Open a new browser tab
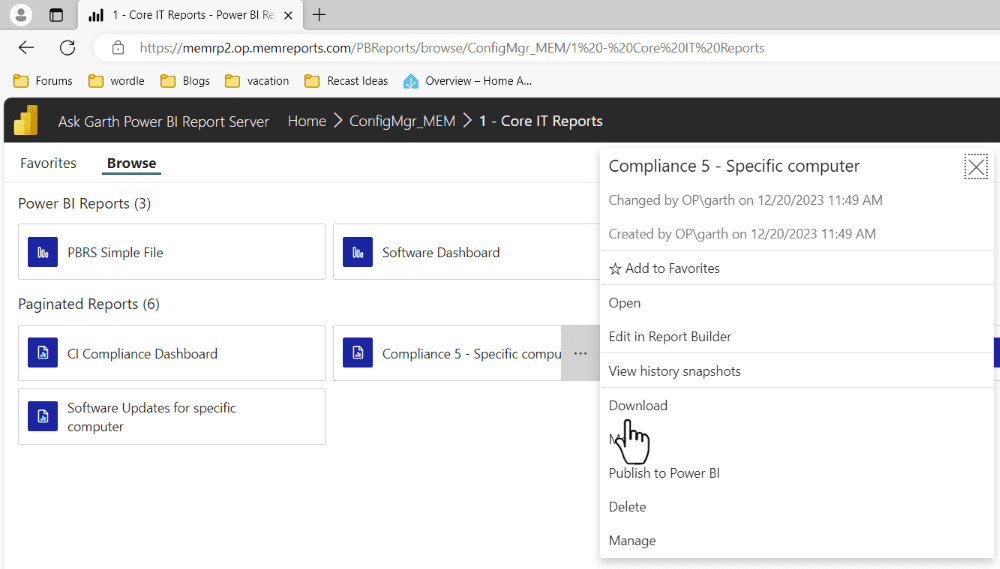 (x=320, y=15)
